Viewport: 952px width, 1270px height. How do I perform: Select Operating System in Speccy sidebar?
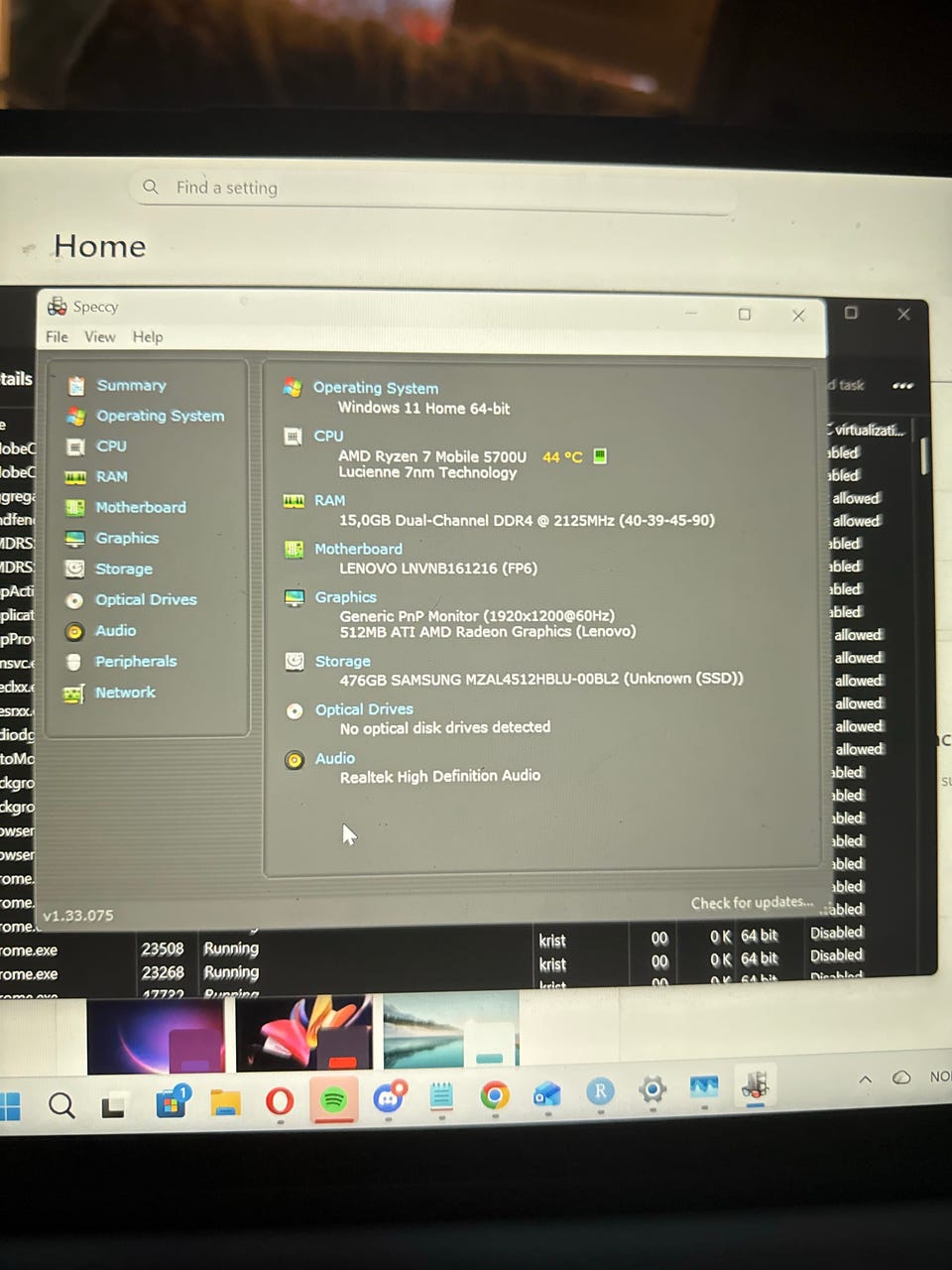tap(160, 416)
